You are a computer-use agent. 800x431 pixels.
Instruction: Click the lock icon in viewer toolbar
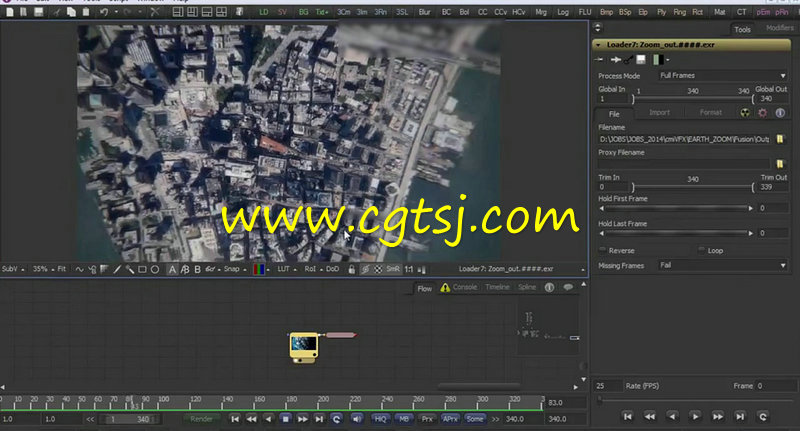point(352,269)
